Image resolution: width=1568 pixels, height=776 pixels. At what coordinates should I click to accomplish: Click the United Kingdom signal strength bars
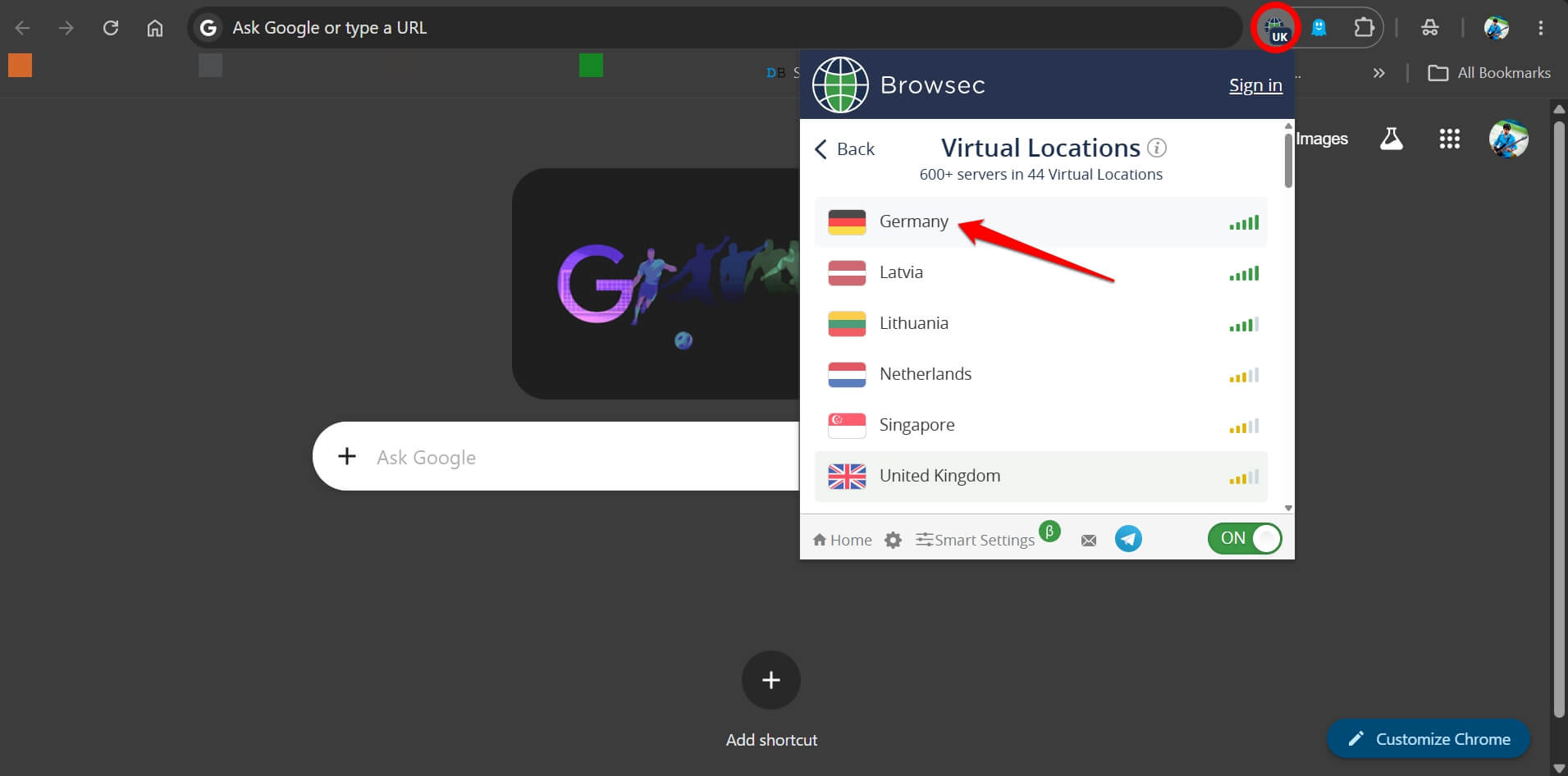pos(1244,477)
